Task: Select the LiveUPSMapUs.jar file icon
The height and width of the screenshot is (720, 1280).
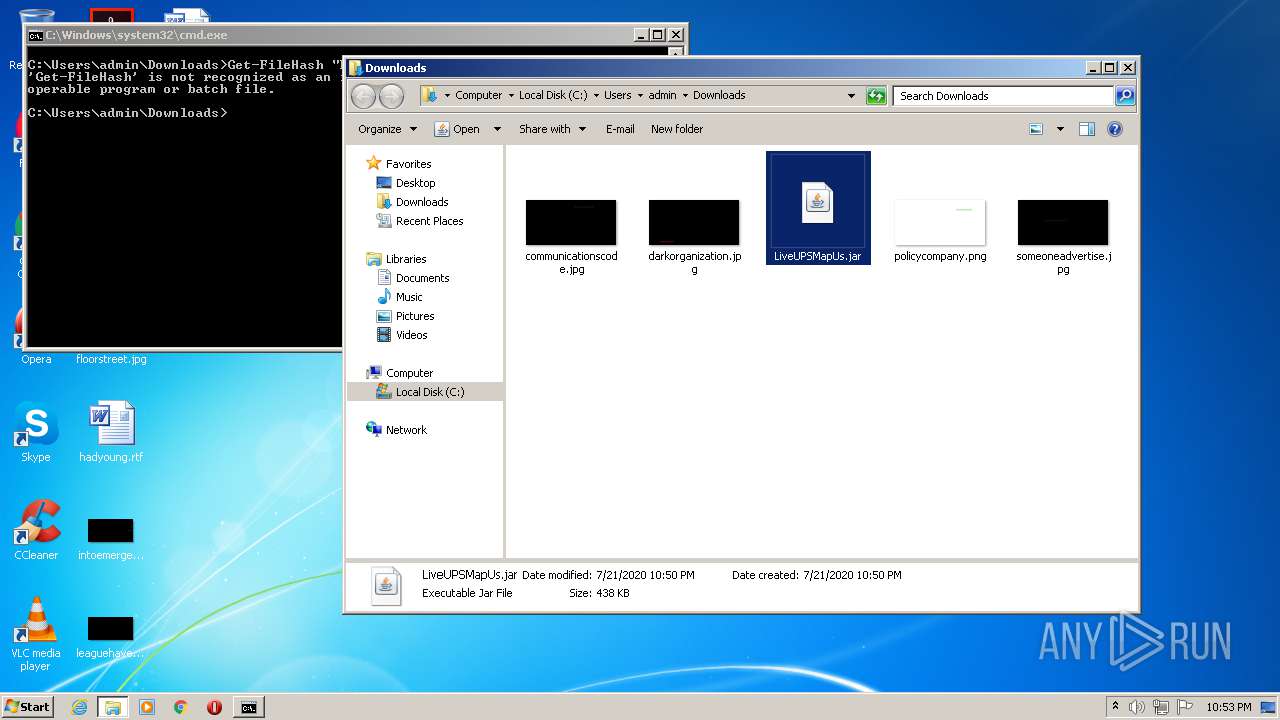Action: click(x=817, y=203)
